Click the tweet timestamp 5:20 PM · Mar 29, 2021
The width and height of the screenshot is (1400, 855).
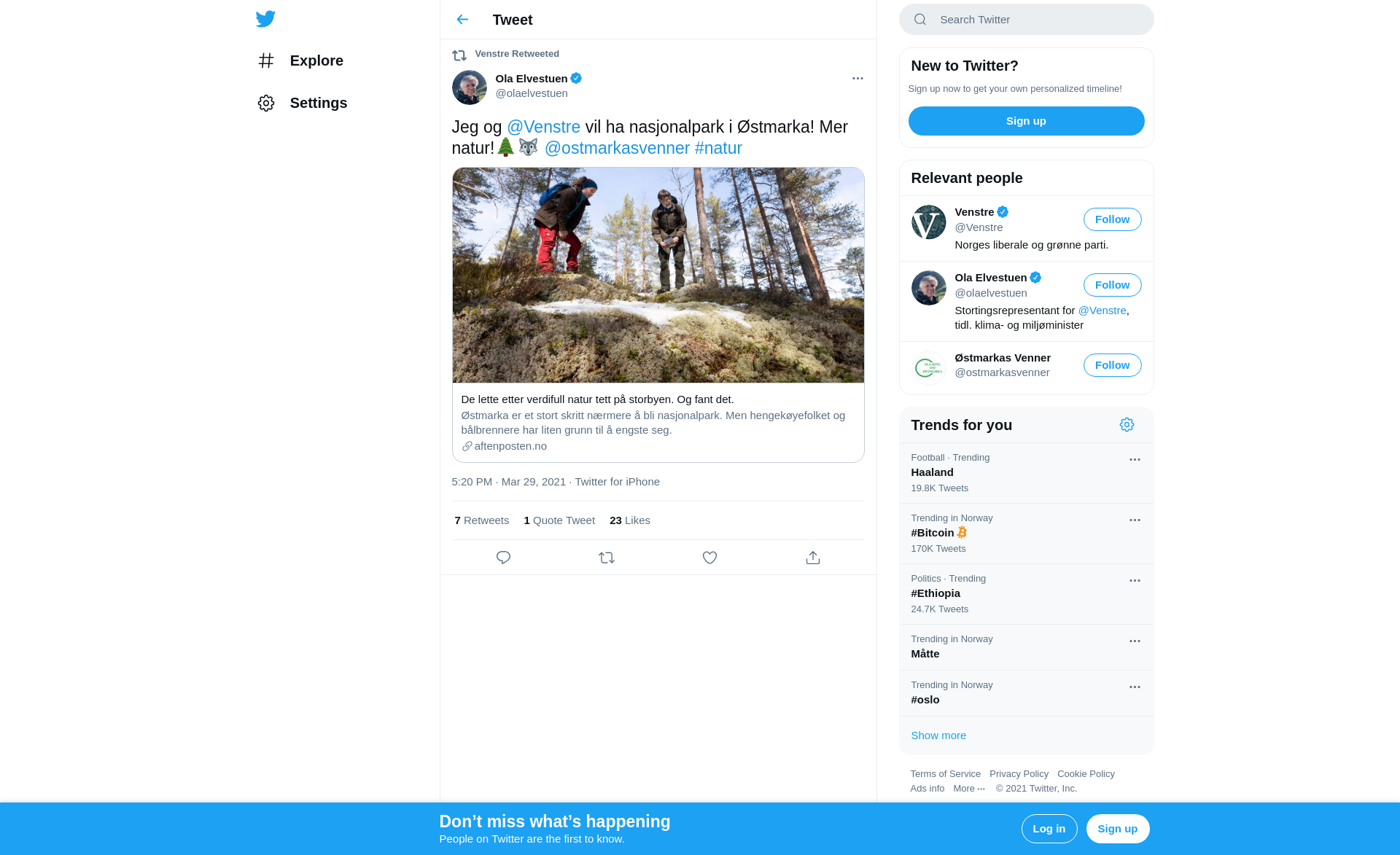tap(508, 482)
